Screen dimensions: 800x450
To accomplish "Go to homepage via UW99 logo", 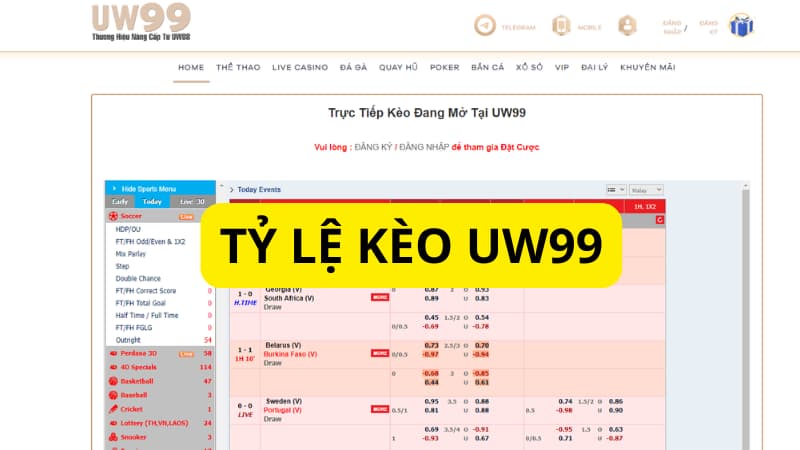I will tap(141, 22).
